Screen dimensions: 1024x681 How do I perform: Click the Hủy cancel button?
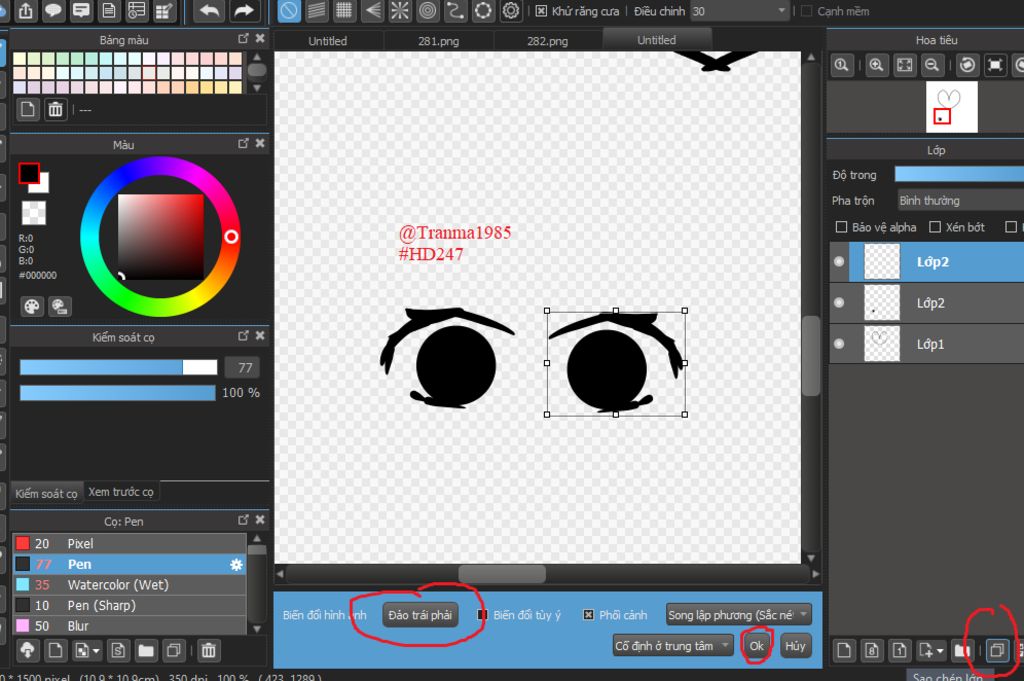coord(795,646)
